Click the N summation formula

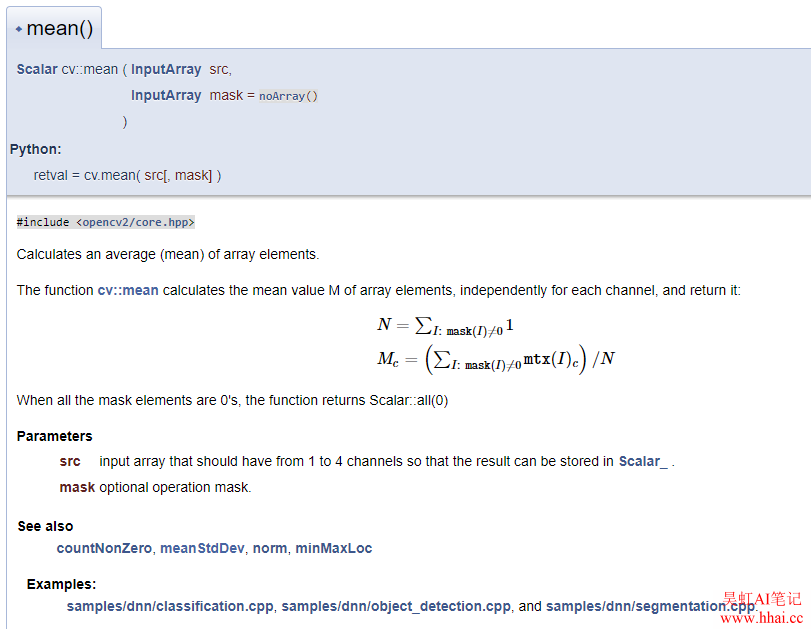445,325
